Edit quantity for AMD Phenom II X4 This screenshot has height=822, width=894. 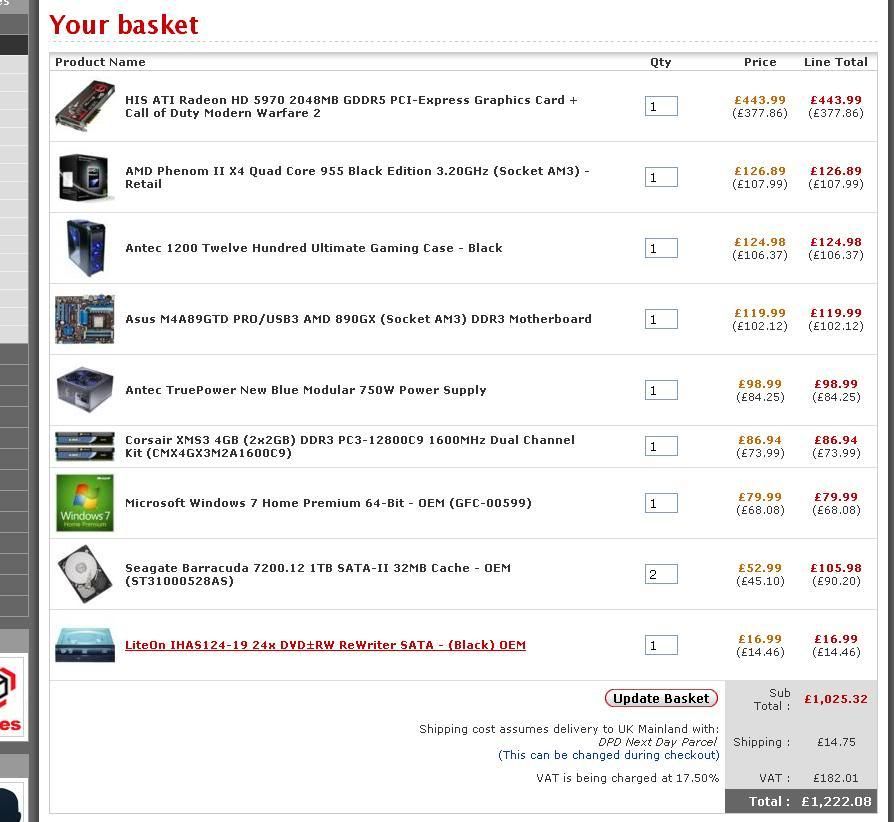tap(661, 177)
